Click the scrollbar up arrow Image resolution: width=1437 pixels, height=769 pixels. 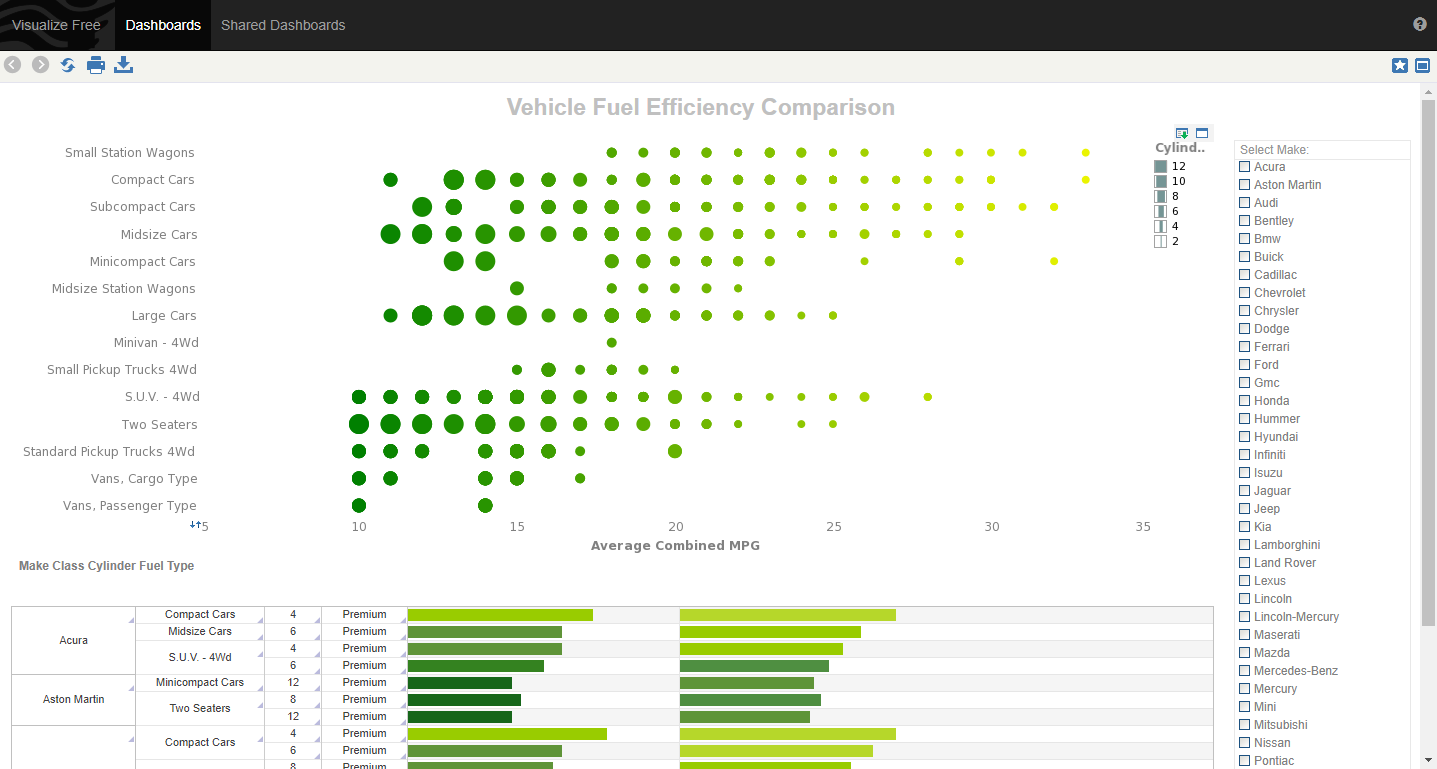click(x=1428, y=92)
